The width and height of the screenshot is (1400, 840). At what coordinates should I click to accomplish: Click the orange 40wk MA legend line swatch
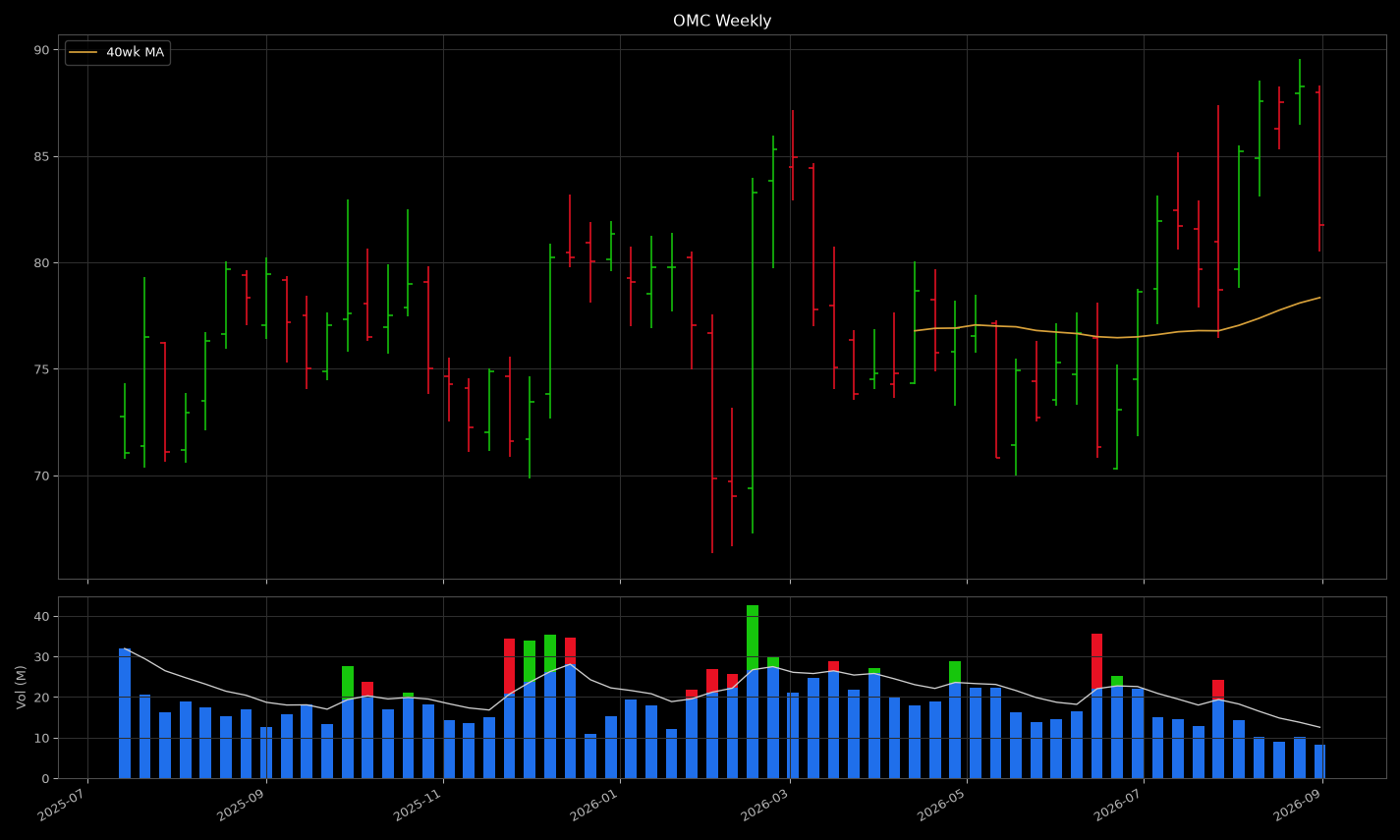pos(84,53)
